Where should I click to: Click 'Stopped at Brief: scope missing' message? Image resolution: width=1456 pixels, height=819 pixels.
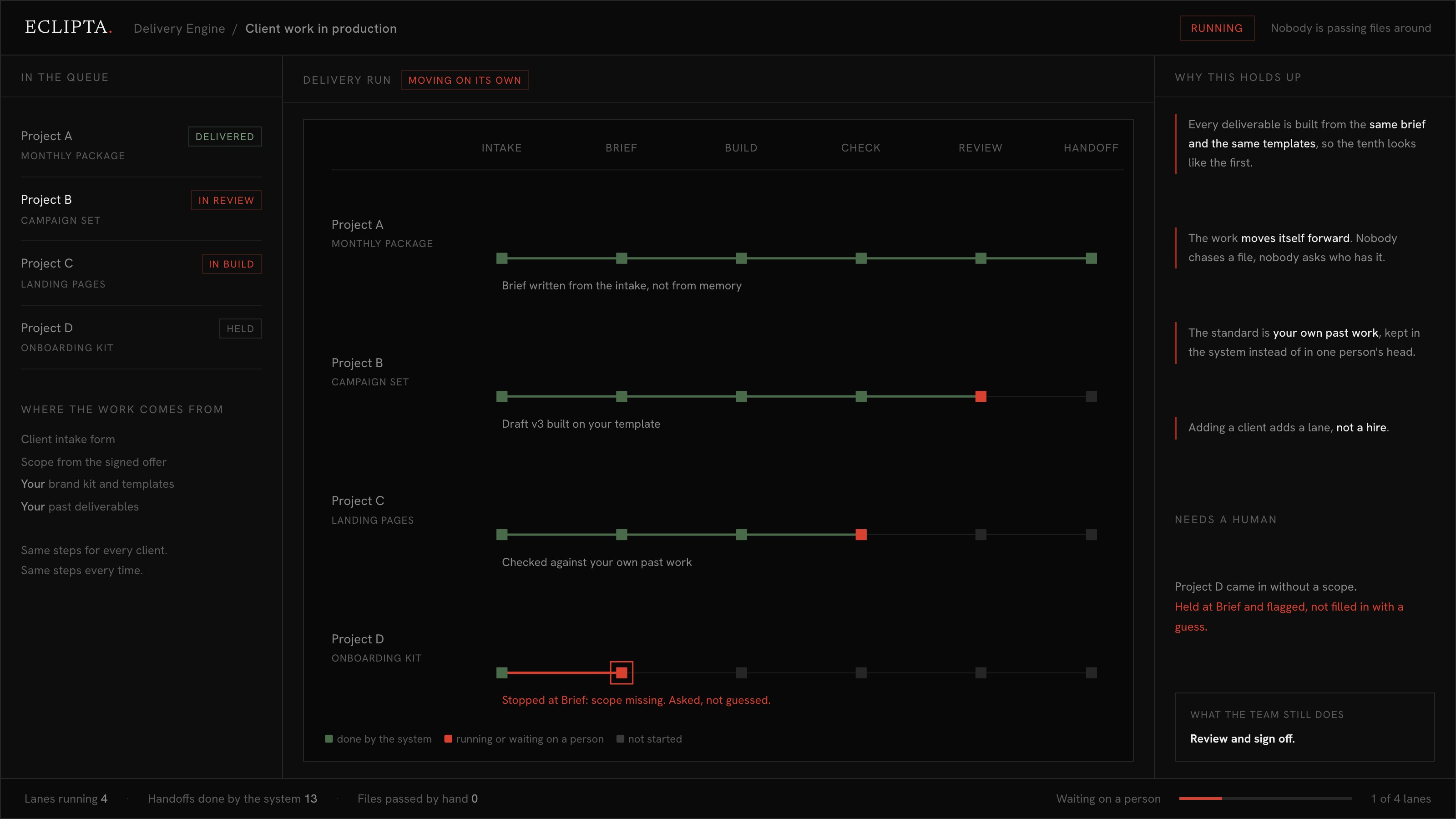coord(636,700)
